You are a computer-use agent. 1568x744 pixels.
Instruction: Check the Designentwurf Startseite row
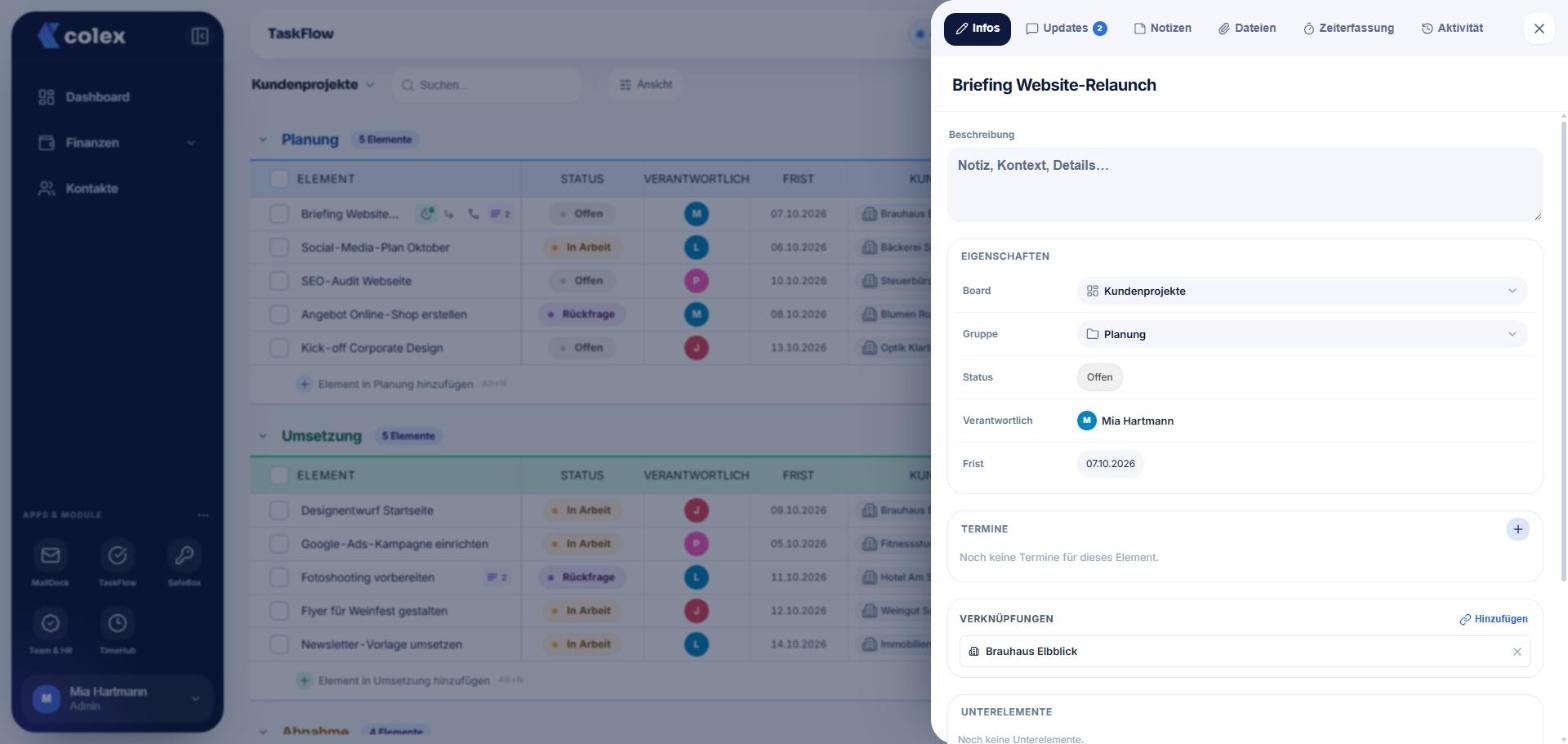pos(279,510)
